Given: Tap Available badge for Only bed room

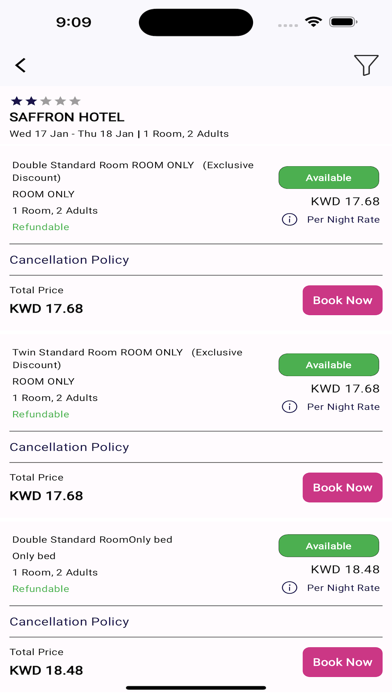Looking at the screenshot, I should [x=329, y=546].
